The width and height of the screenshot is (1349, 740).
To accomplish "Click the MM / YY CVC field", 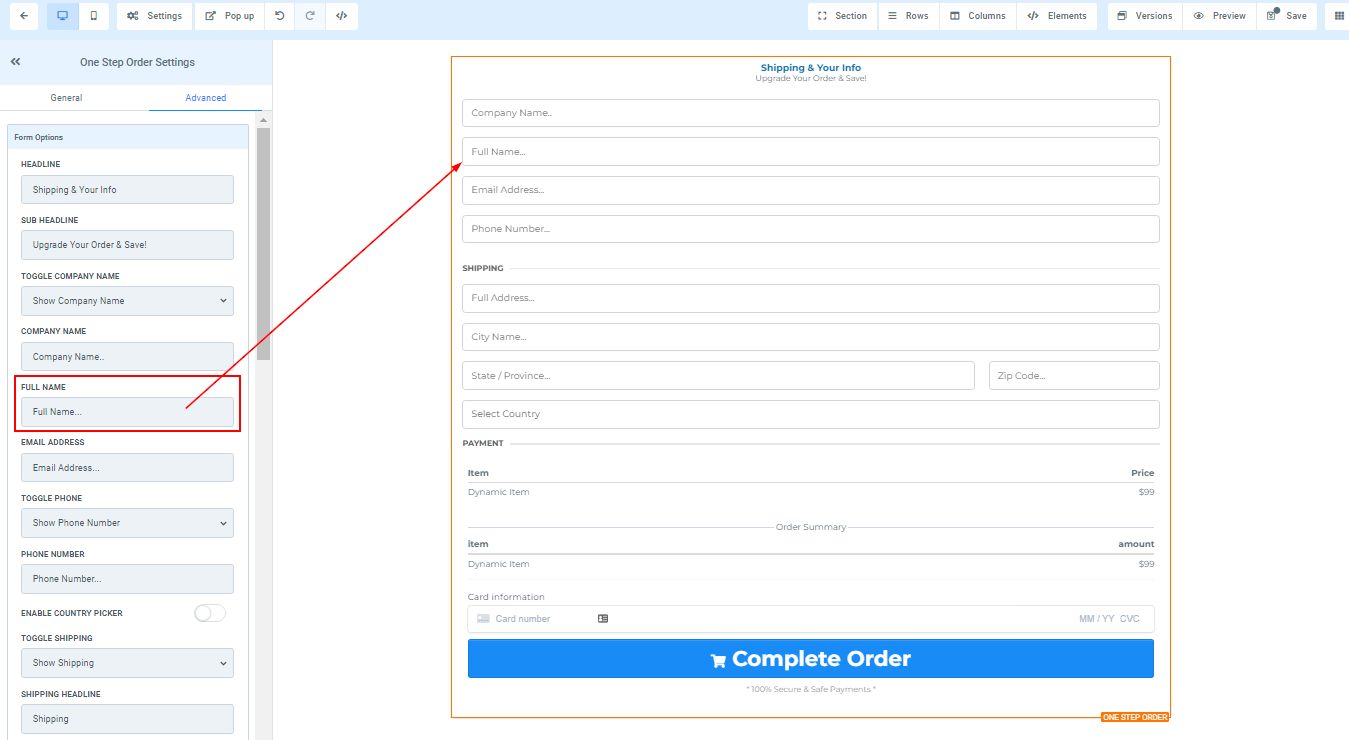I will pos(1109,619).
